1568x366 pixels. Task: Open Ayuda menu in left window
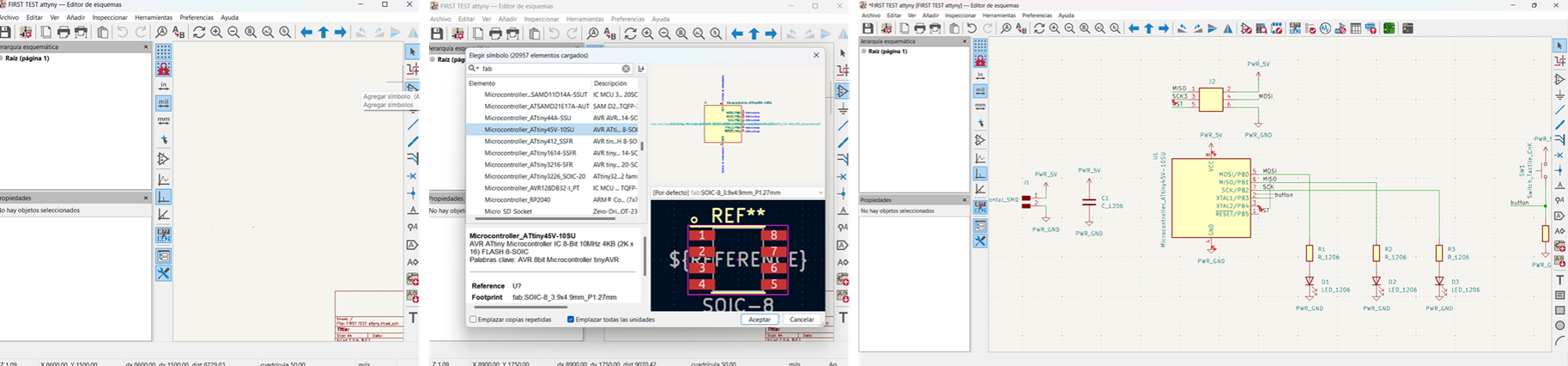[229, 17]
